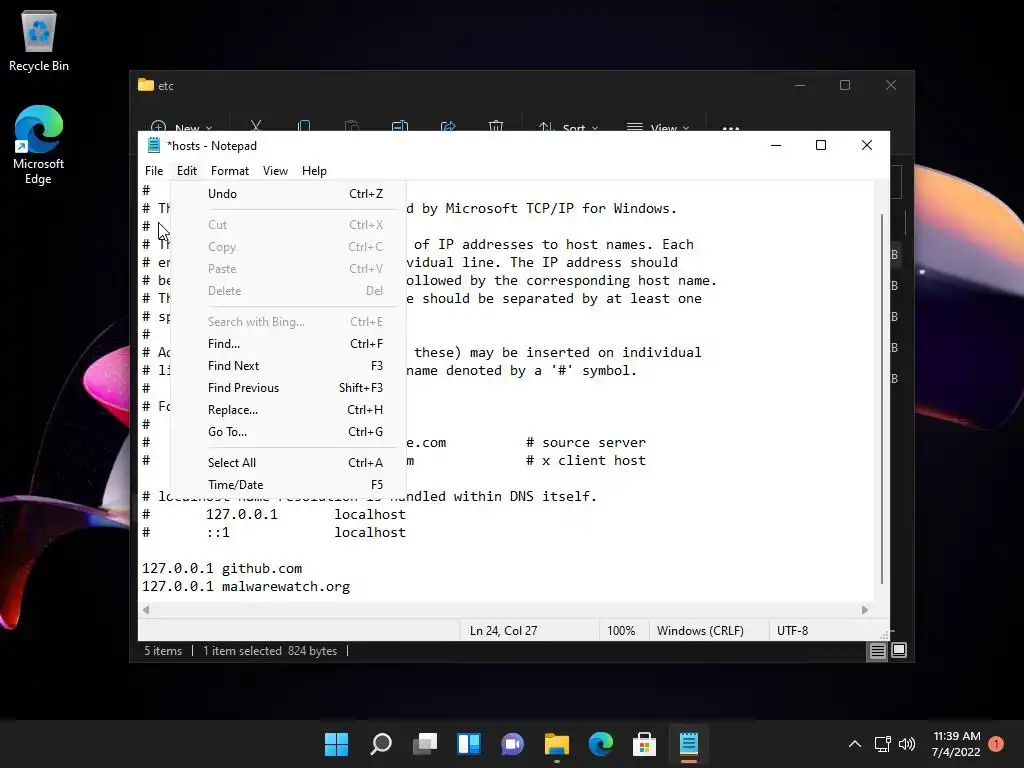Open the Notepad View menu
This screenshot has width=1024, height=768.
tap(275, 170)
